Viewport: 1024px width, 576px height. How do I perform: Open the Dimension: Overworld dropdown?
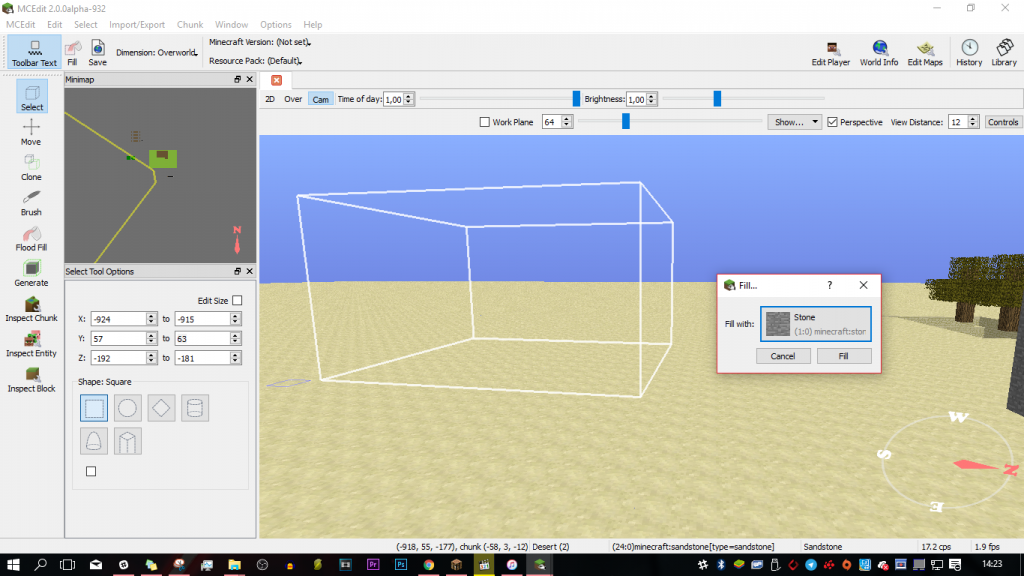click(157, 53)
